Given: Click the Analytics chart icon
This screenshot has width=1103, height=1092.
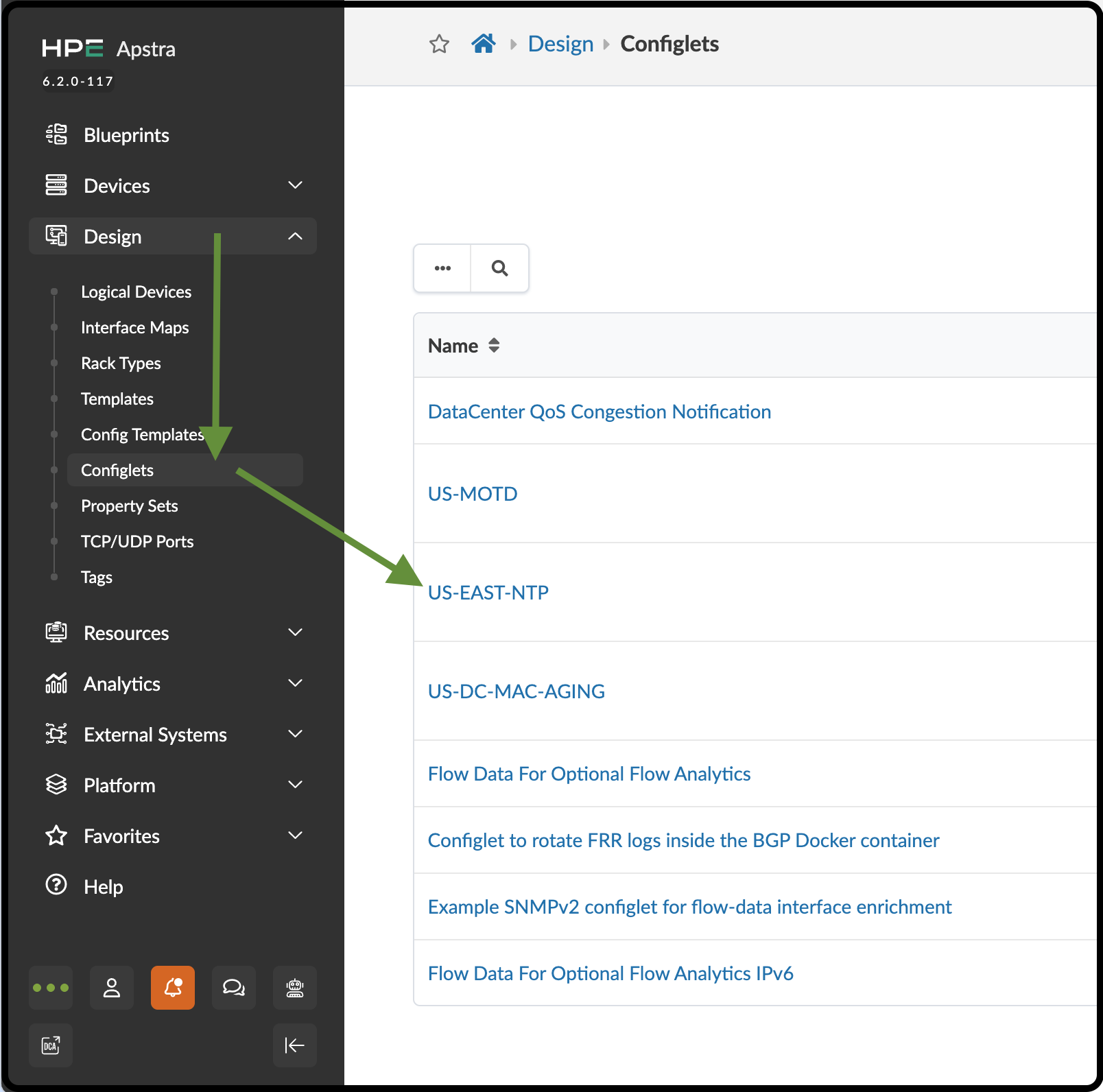Looking at the screenshot, I should tap(56, 683).
